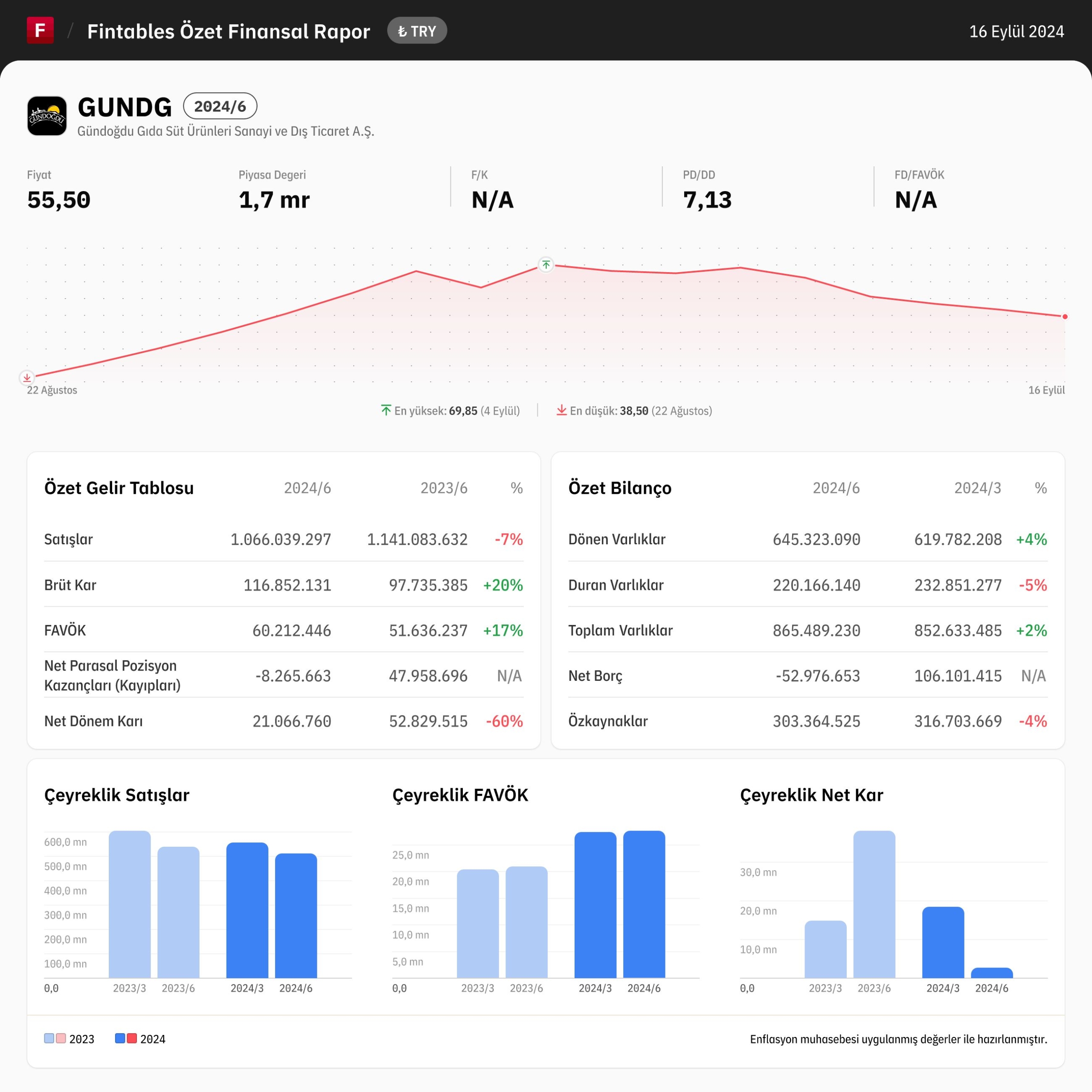Click the Özet Bilanço heading

coord(619,488)
